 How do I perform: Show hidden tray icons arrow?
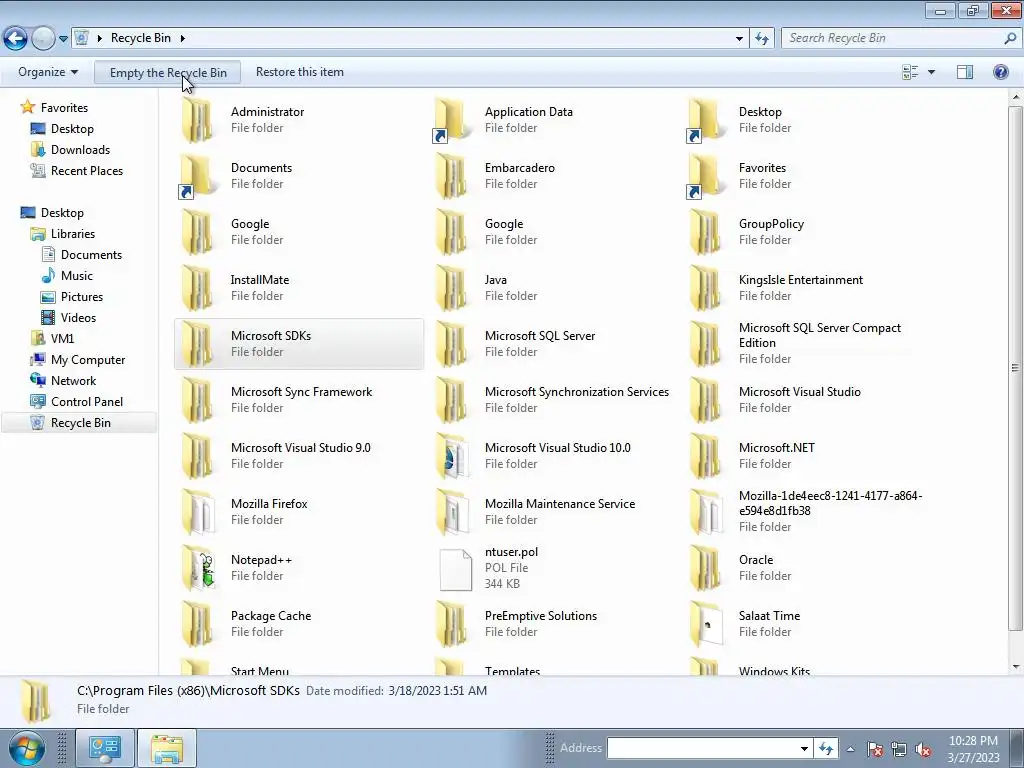pyautogui.click(x=850, y=749)
